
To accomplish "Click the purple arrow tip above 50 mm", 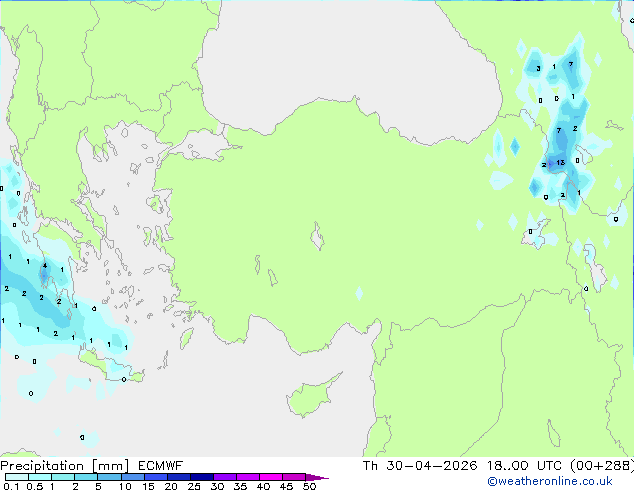I will click(x=317, y=477).
